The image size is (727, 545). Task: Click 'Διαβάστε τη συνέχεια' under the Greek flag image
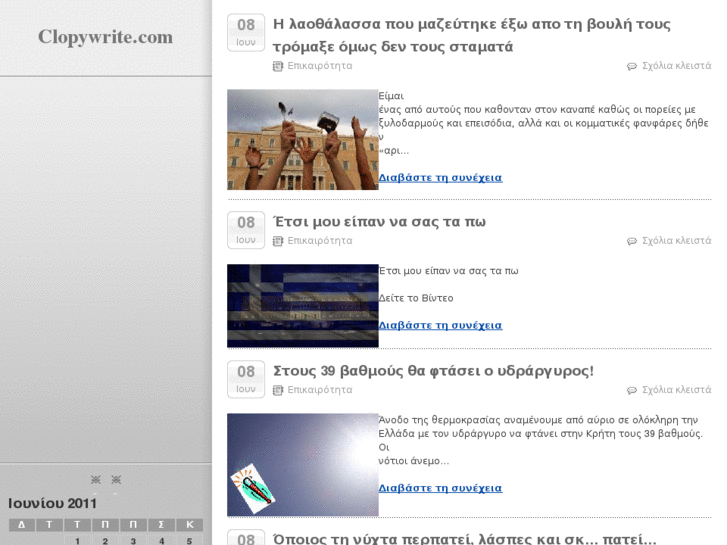point(440,325)
